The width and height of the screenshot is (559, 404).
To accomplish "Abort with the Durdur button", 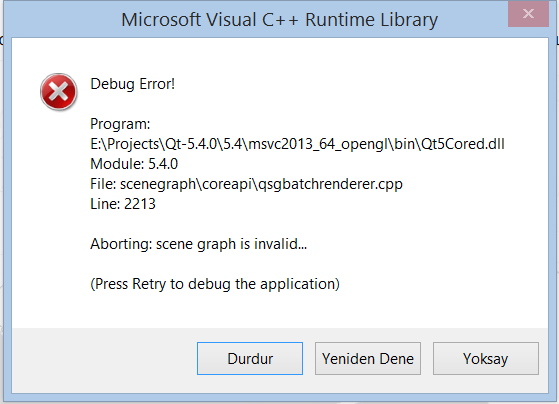I will pos(250,358).
